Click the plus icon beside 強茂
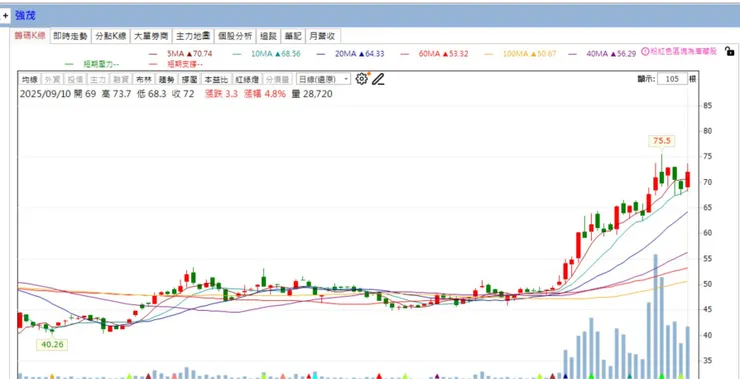 (x=5, y=16)
